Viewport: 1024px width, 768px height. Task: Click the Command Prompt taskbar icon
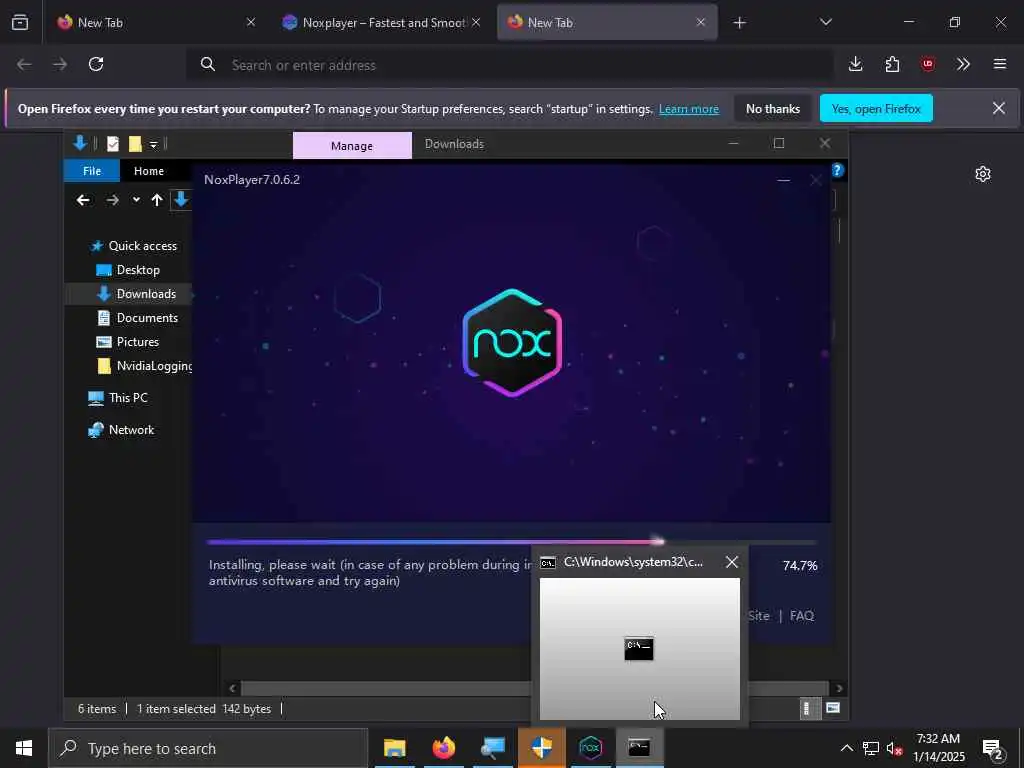click(639, 748)
